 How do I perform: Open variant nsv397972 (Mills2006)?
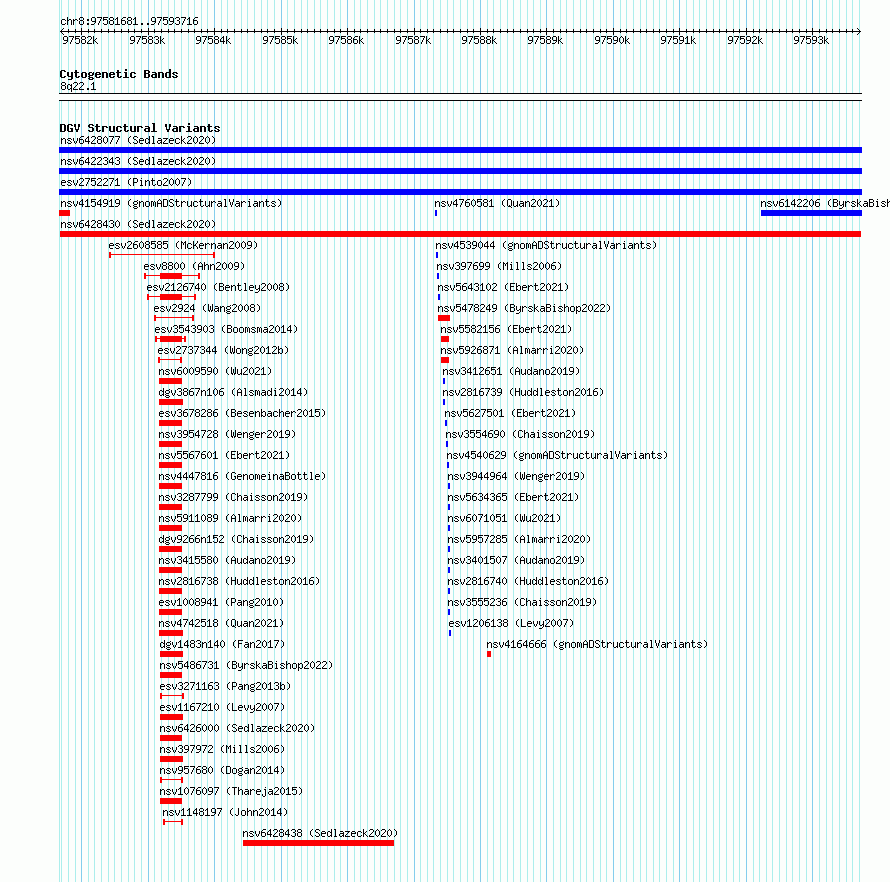tap(222, 749)
